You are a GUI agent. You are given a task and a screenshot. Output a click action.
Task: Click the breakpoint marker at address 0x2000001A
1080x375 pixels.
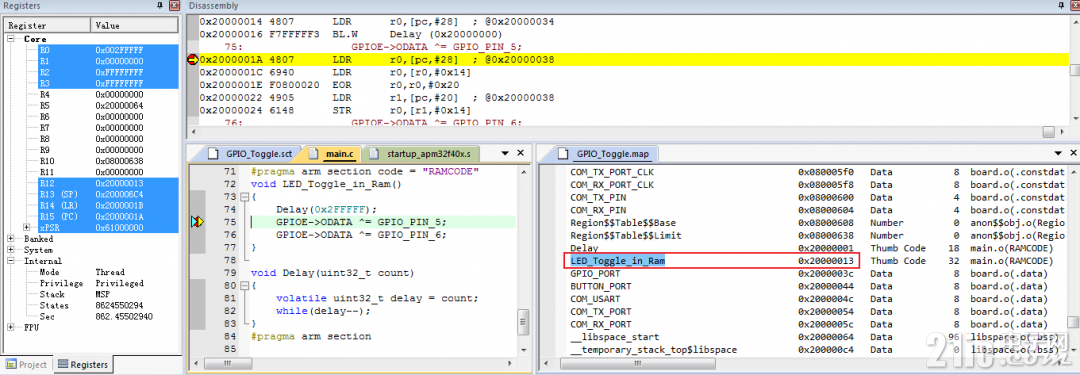pyautogui.click(x=193, y=60)
